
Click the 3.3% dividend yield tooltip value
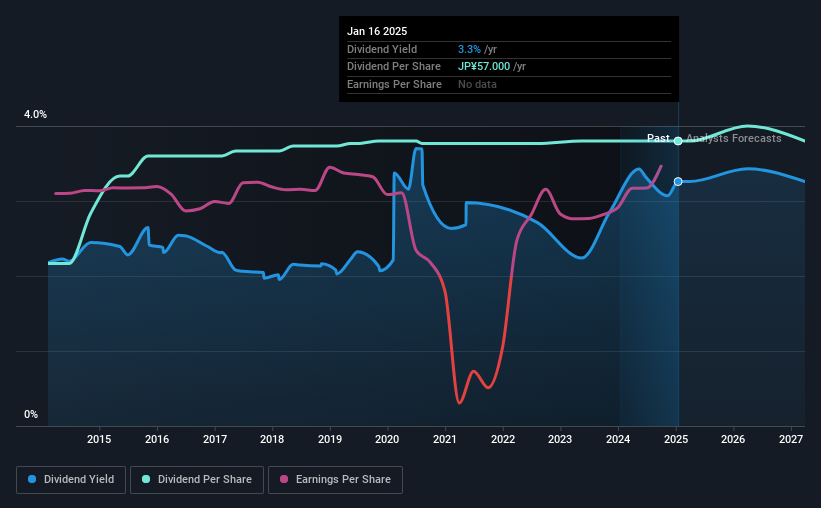point(469,49)
